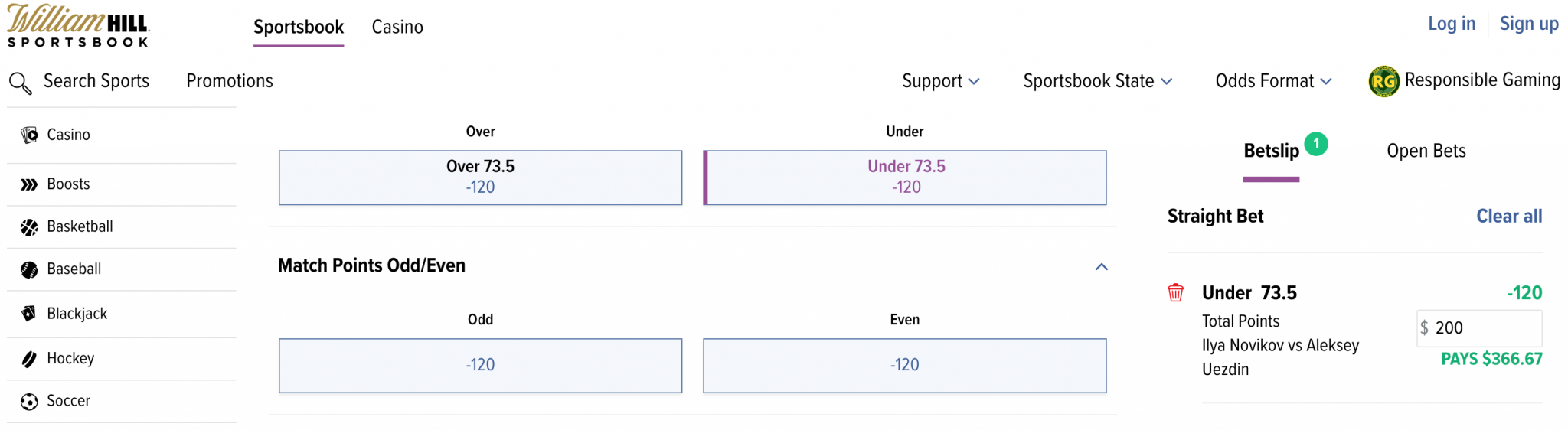The image size is (1568, 430).
Task: Switch to the Casino top tab
Action: tap(397, 28)
